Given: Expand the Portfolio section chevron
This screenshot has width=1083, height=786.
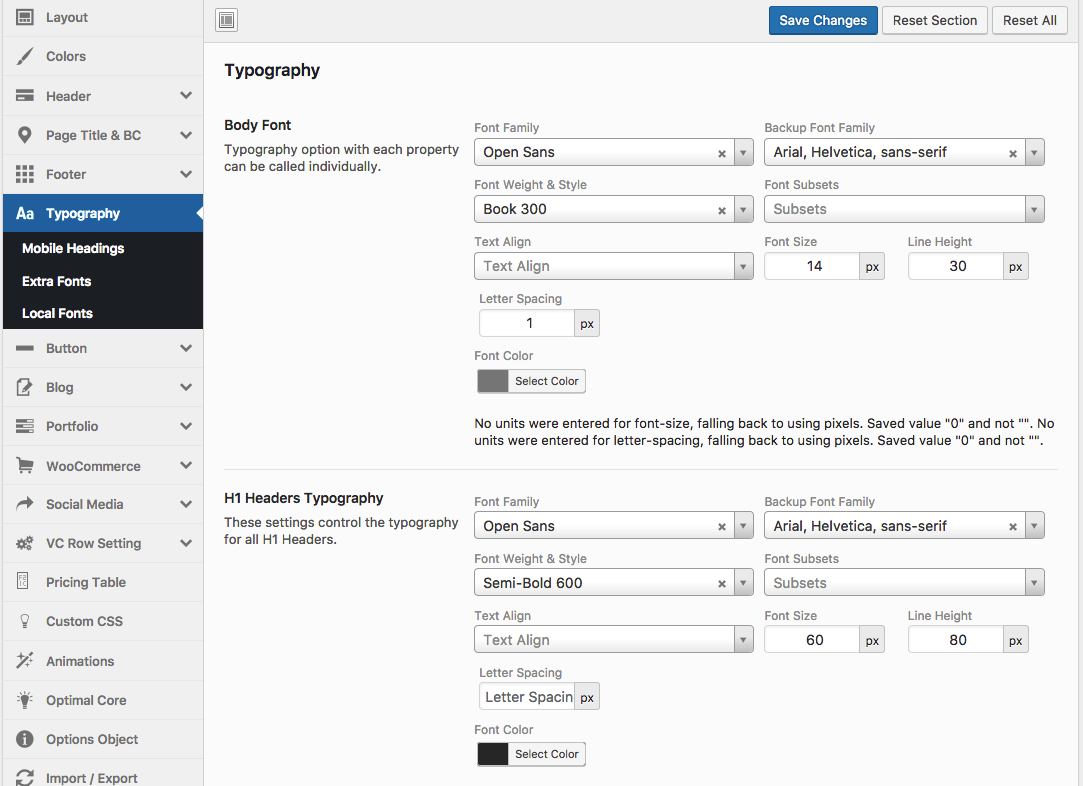Looking at the screenshot, I should point(186,426).
